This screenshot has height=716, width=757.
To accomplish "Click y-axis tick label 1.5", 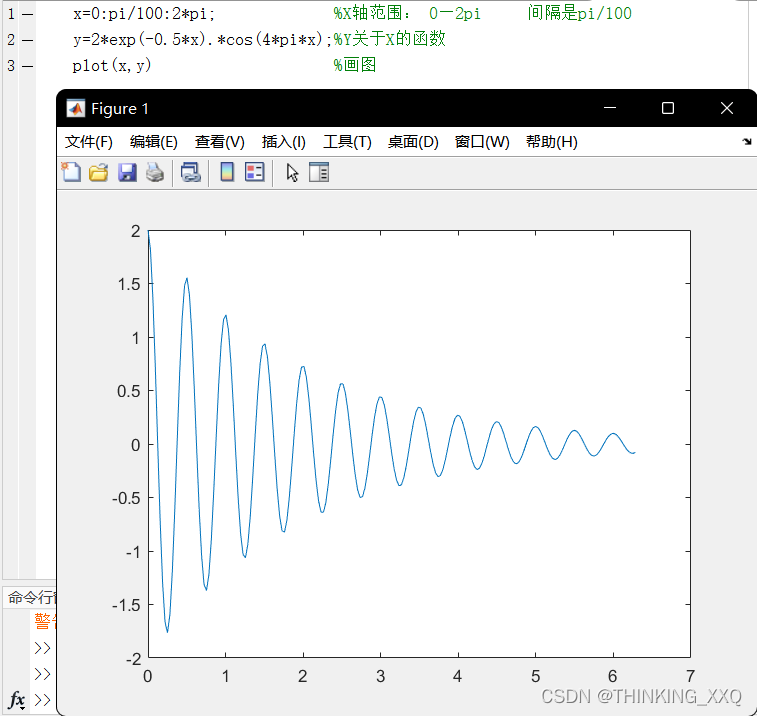I will [x=129, y=284].
